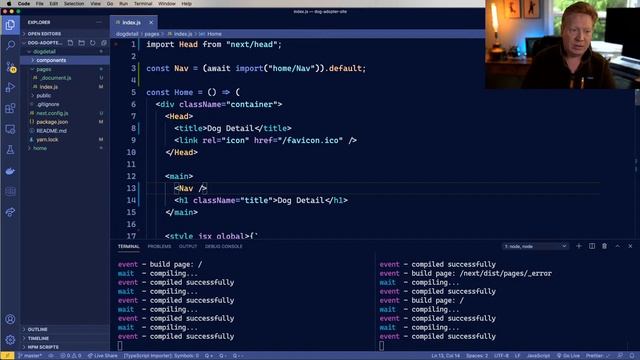
Task: Open the Live Share arrow view
Action: 10,212
